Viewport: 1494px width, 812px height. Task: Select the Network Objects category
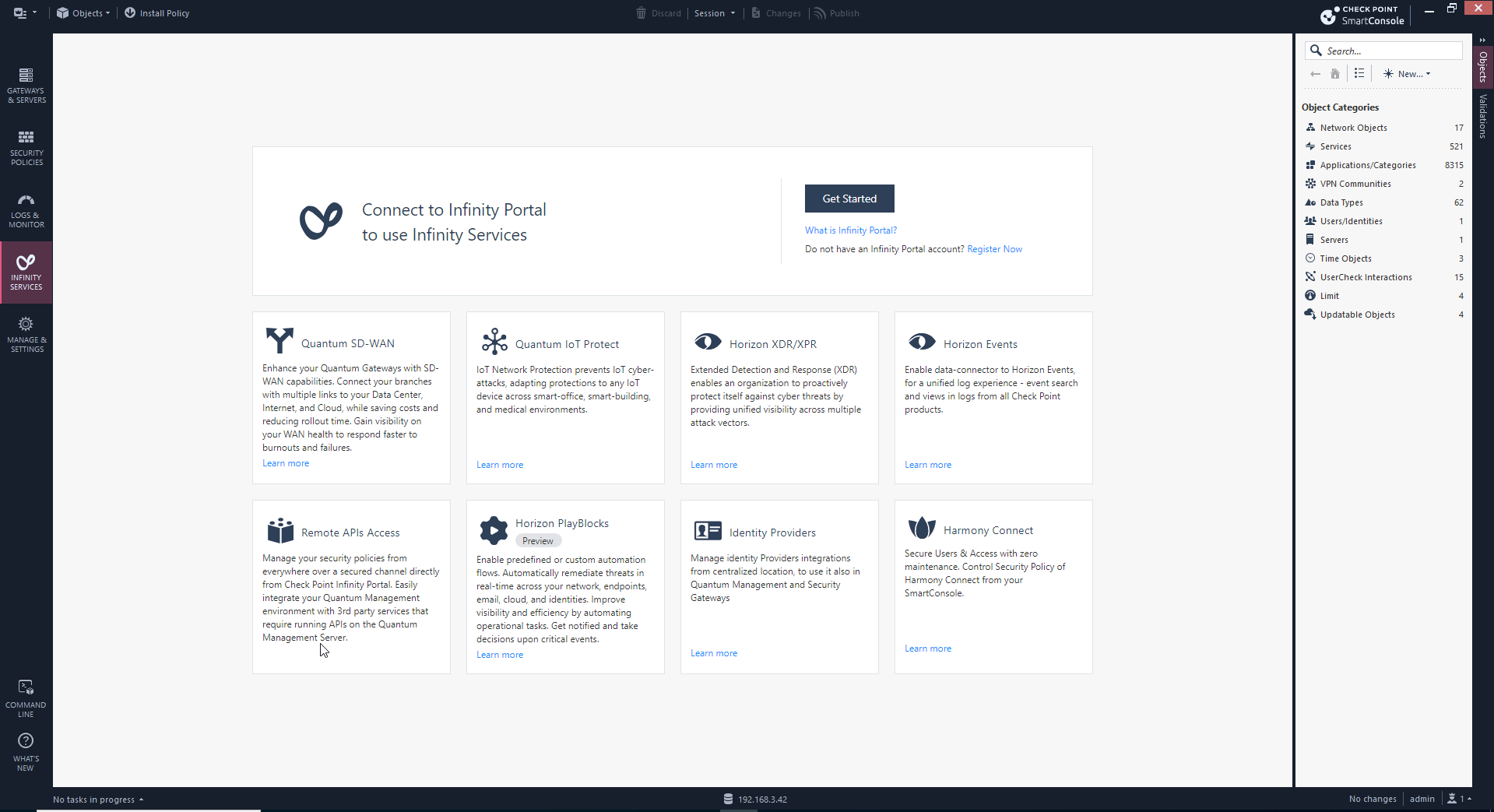coord(1383,128)
